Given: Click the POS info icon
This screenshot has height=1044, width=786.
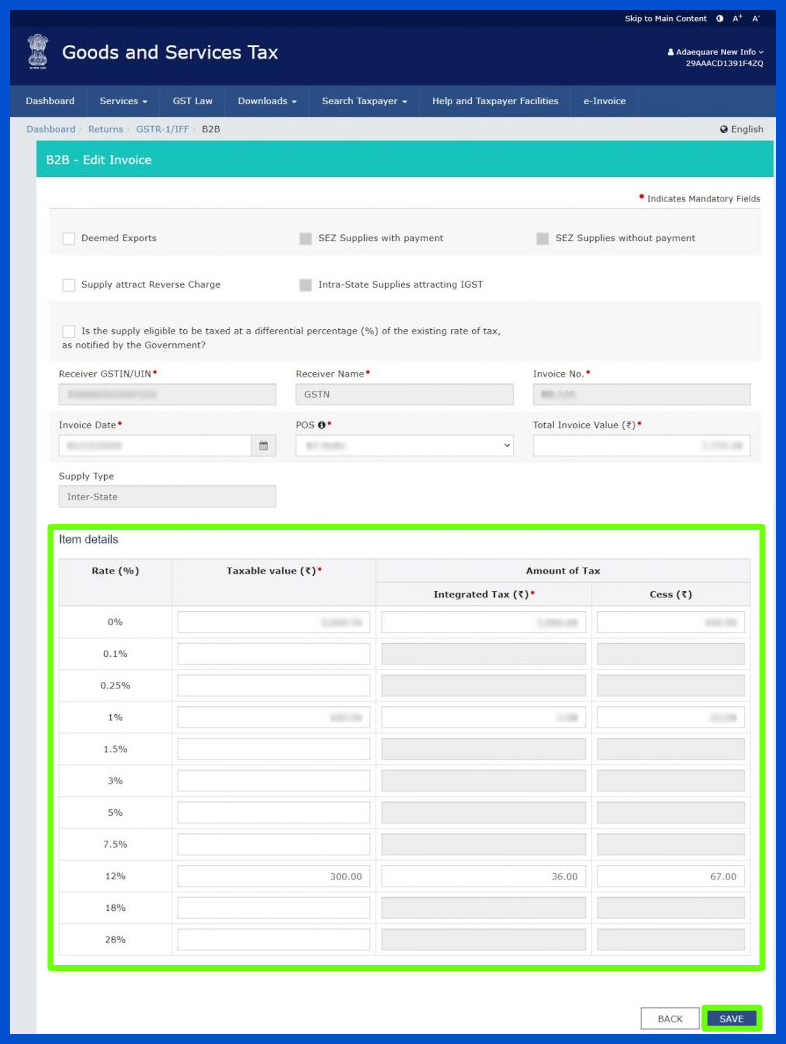Looking at the screenshot, I should click(321, 425).
